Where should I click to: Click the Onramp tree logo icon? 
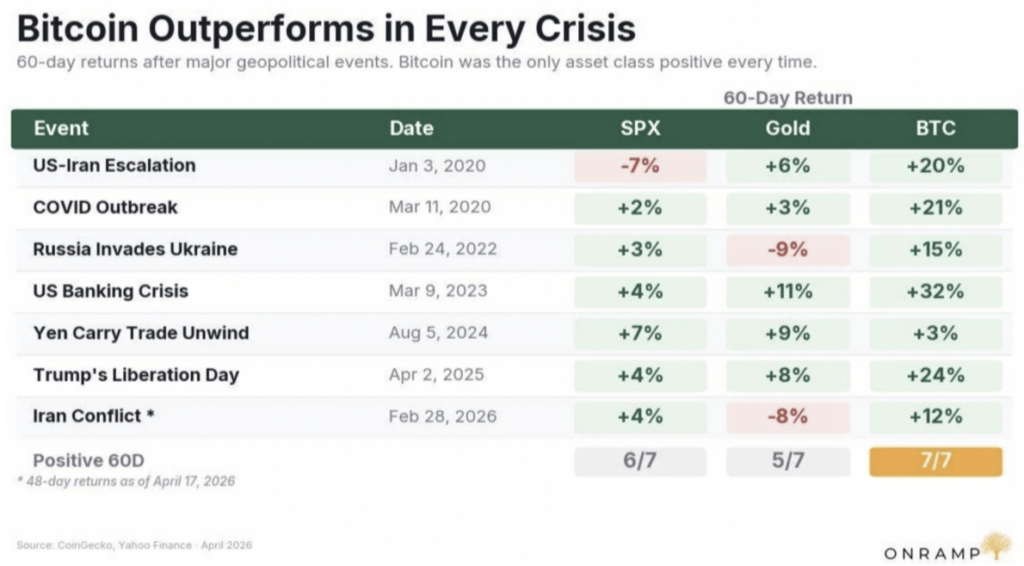[995, 546]
